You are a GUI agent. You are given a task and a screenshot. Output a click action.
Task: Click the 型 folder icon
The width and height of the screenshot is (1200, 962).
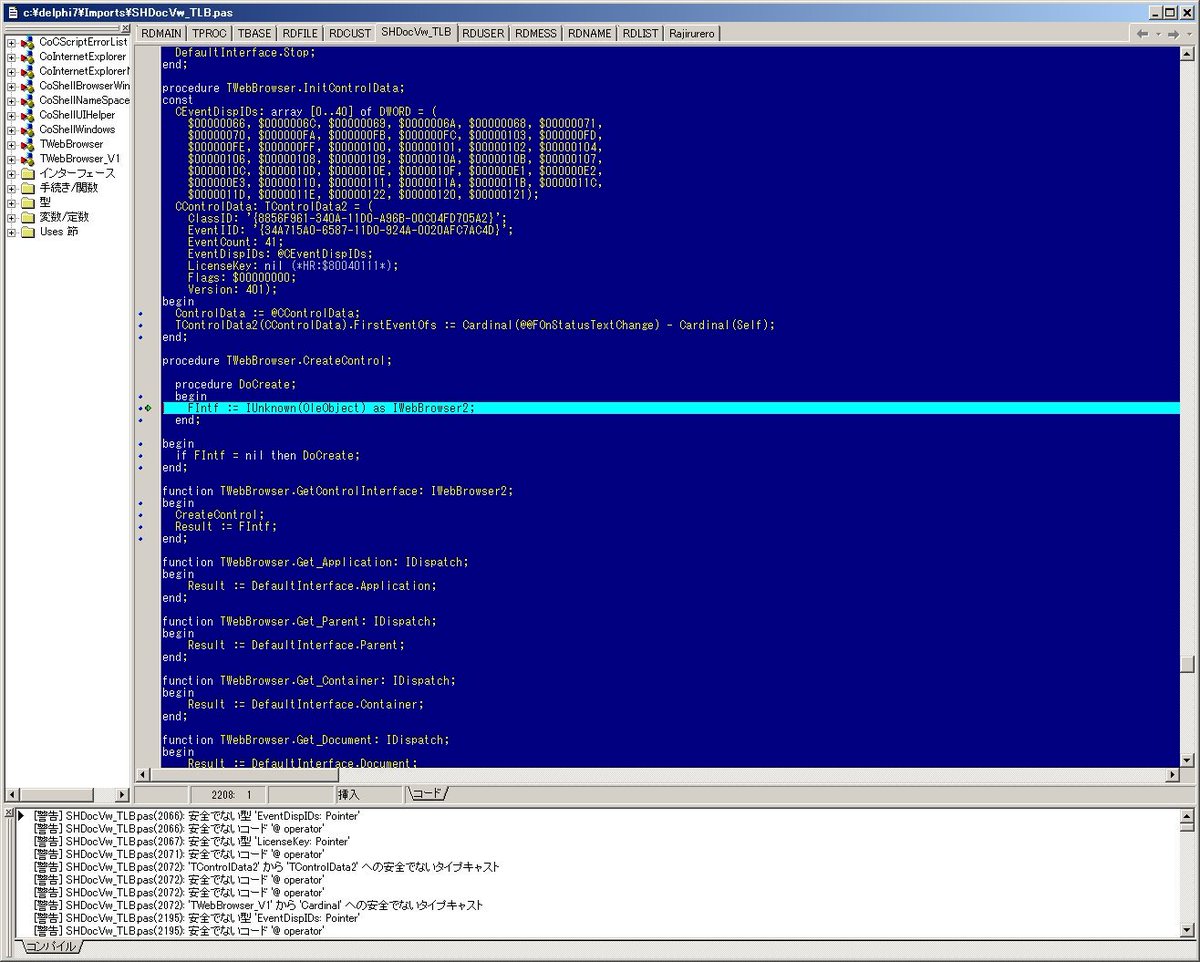28,202
